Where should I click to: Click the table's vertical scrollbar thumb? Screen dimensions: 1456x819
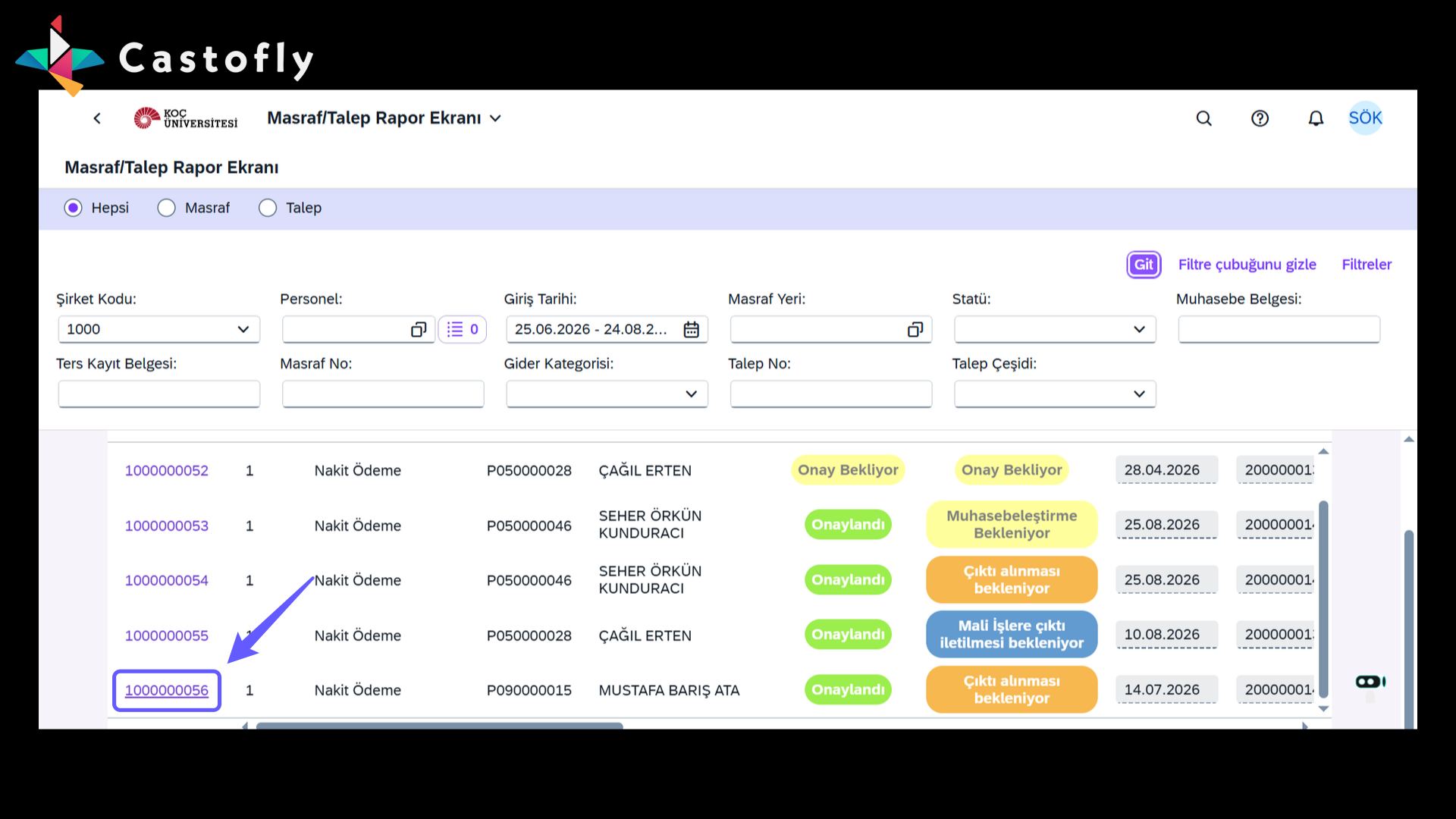[1324, 599]
